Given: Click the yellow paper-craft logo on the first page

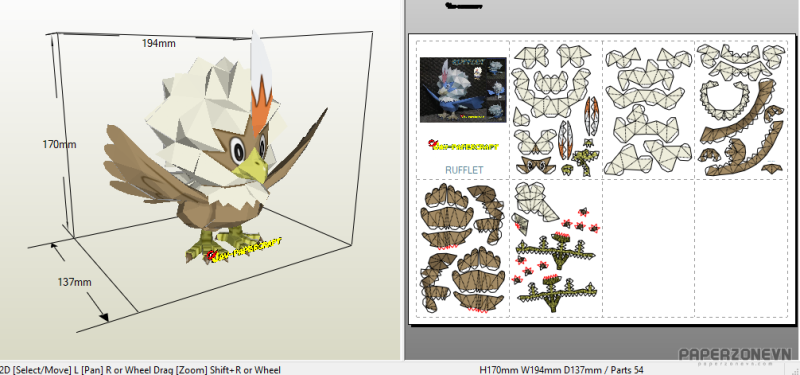Looking at the screenshot, I should 464,146.
